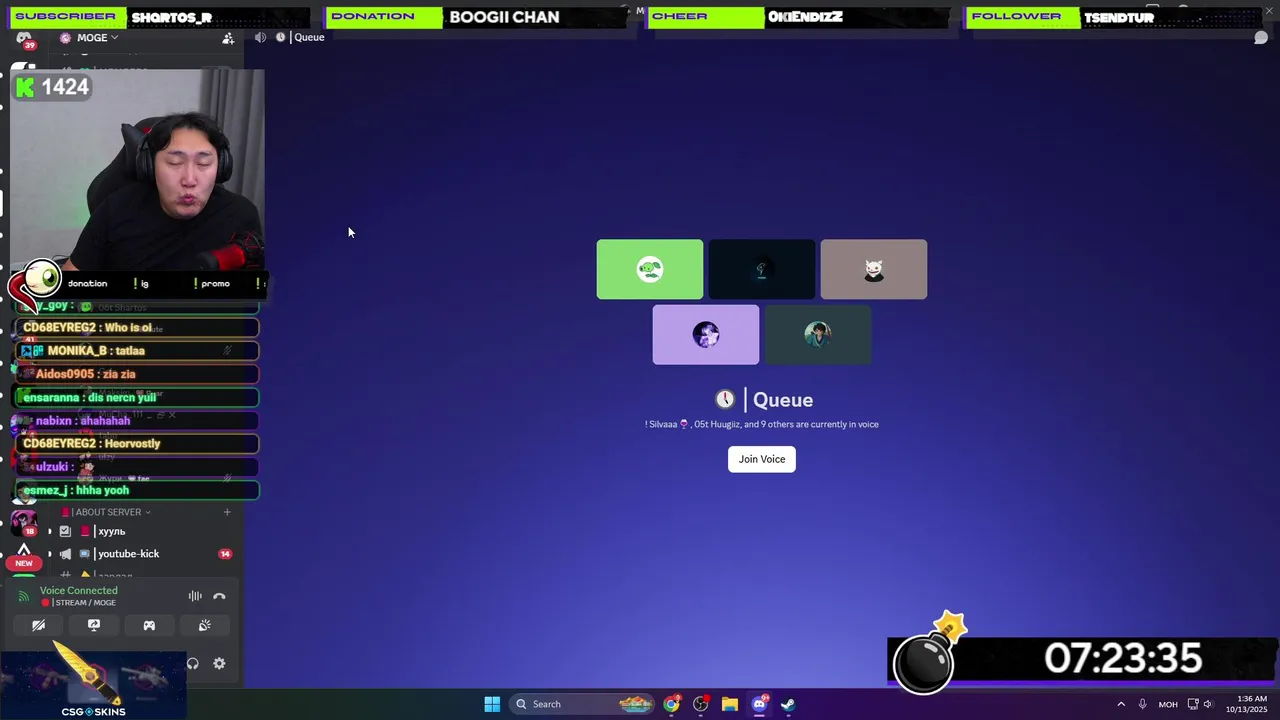Viewport: 1280px width, 720px height.
Task: Open Google Chrome from the taskbar
Action: [x=671, y=704]
